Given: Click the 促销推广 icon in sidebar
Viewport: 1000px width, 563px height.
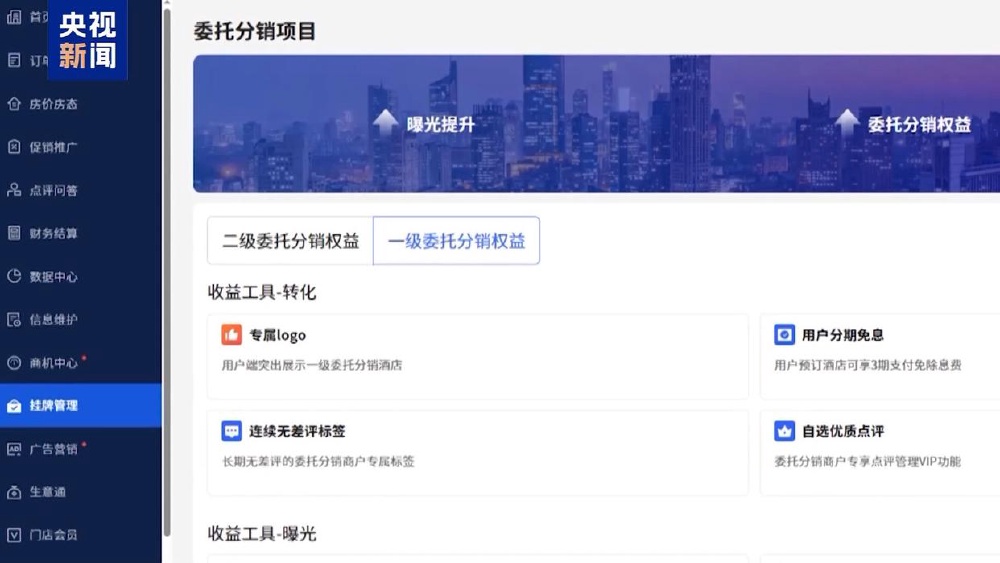Looking at the screenshot, I should pyautogui.click(x=14, y=147).
